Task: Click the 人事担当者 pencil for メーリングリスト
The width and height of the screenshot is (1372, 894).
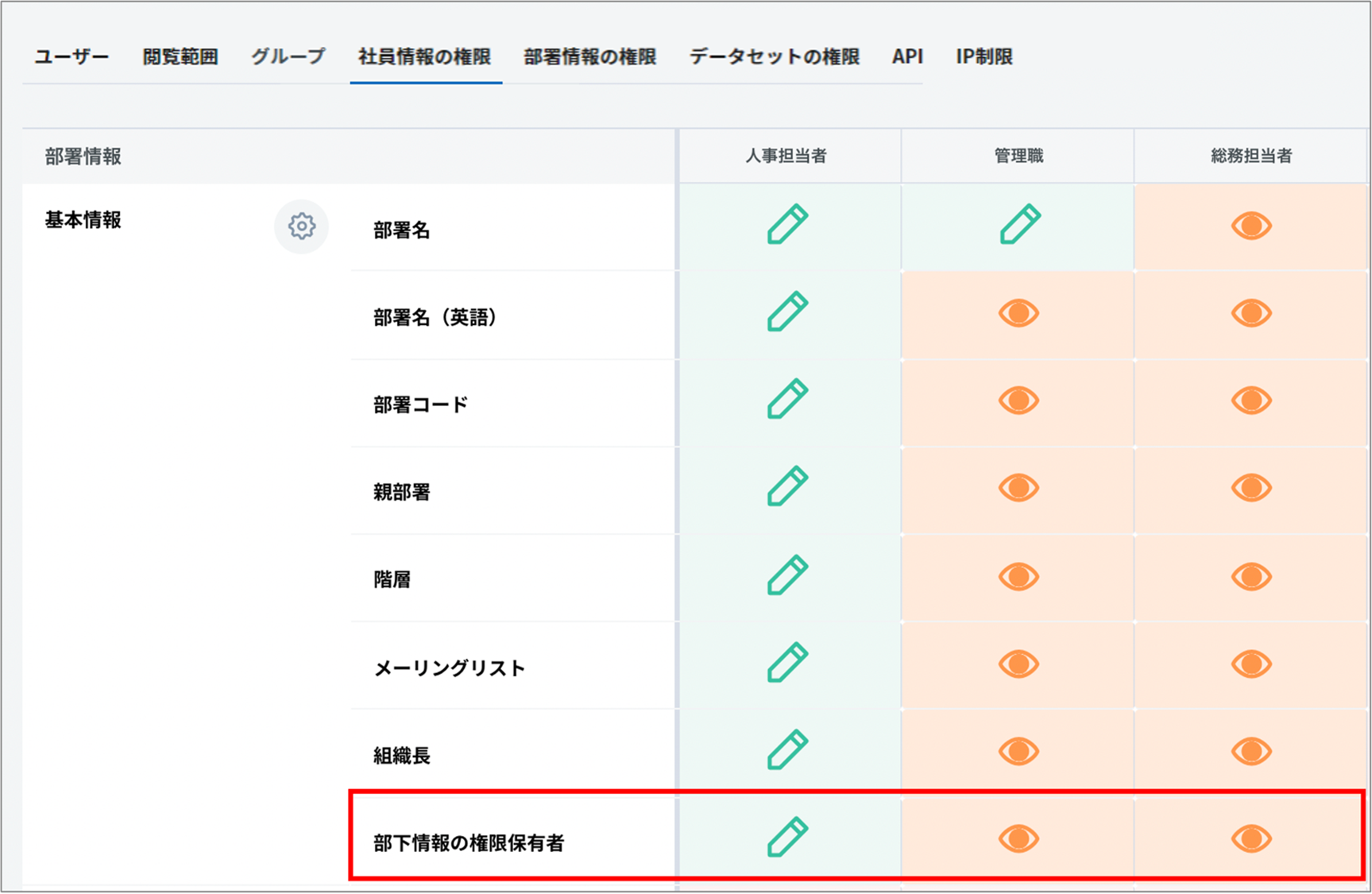Action: tap(787, 663)
